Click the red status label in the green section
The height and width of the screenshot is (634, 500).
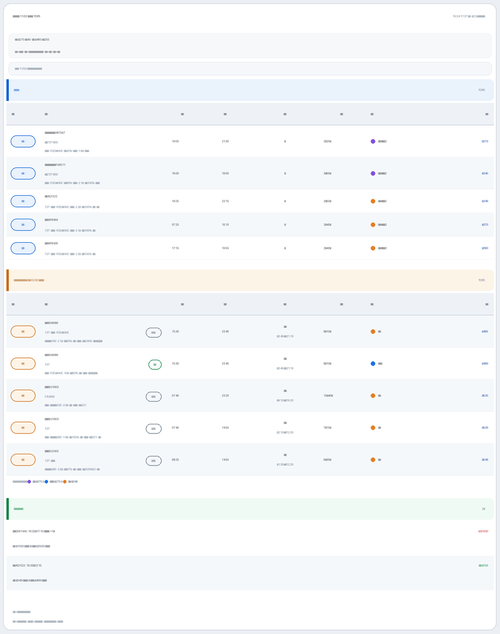pos(483,531)
